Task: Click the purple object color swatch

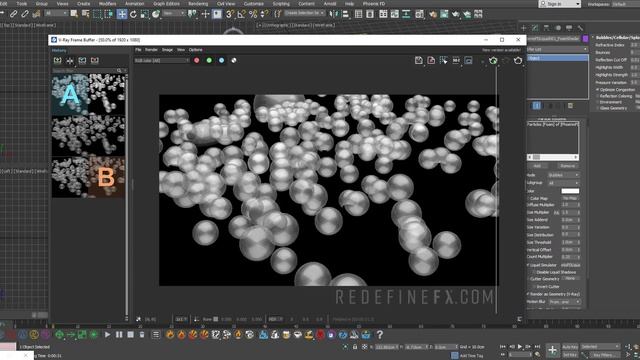Action: coord(585,38)
